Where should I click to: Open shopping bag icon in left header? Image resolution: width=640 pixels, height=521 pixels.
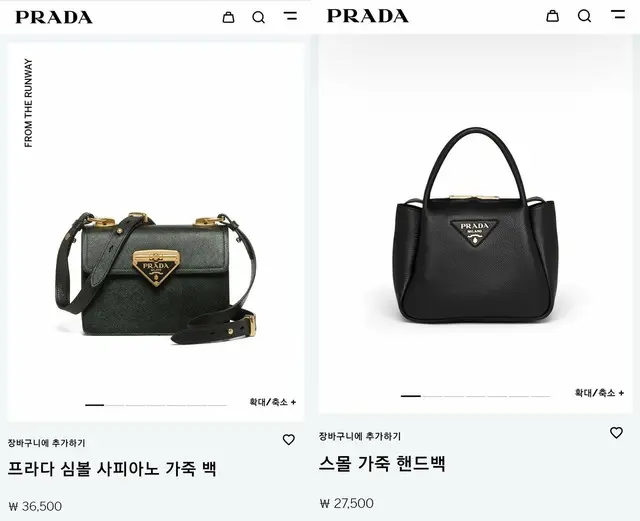[x=228, y=17]
